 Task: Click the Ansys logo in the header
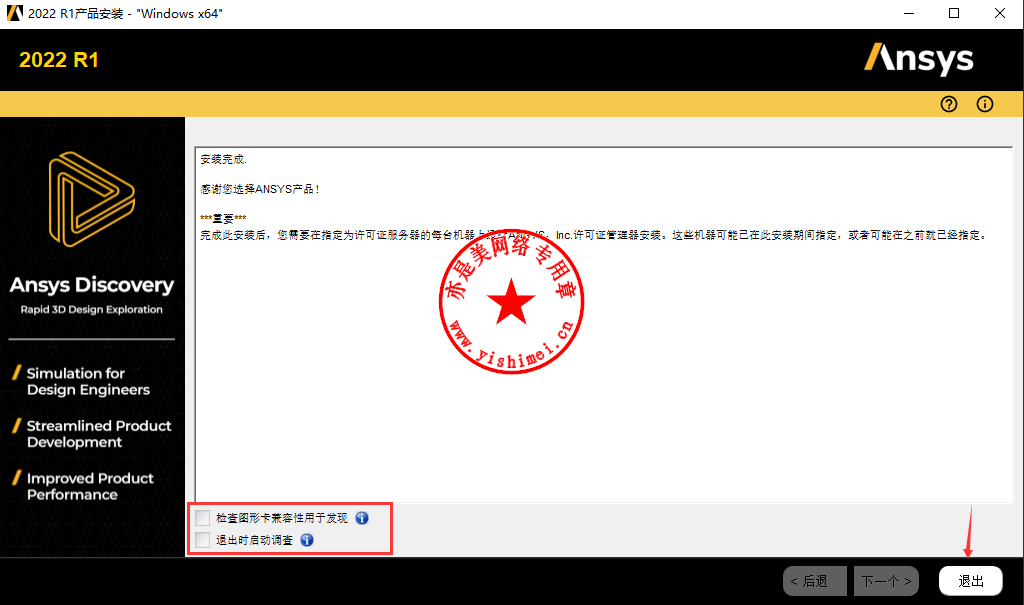[x=918, y=59]
